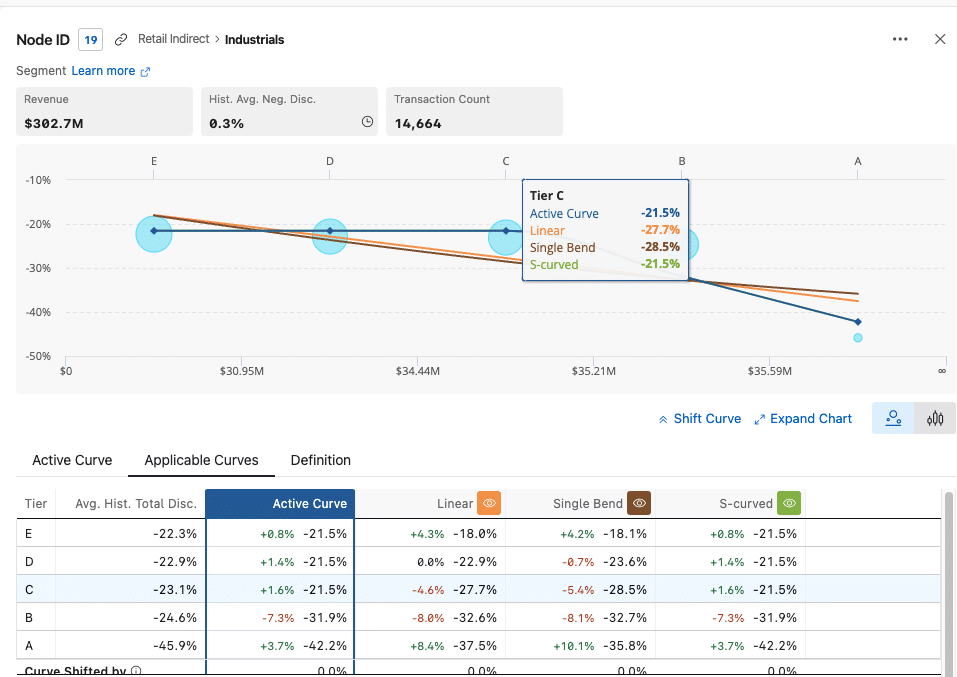Screen dimensions: 957x677
Task: Switch to the candlestick distribution view icon
Action: point(935,418)
